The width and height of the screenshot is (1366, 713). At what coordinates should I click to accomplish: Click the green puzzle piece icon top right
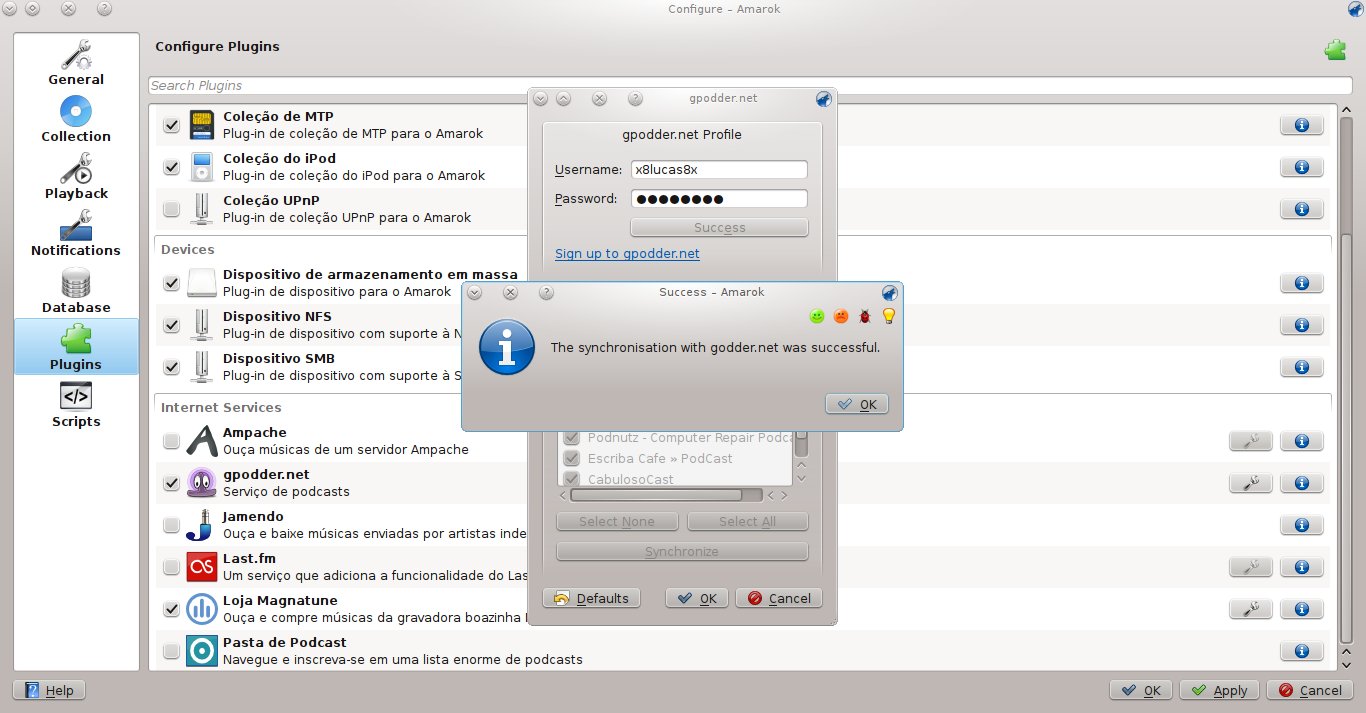coord(1334,50)
